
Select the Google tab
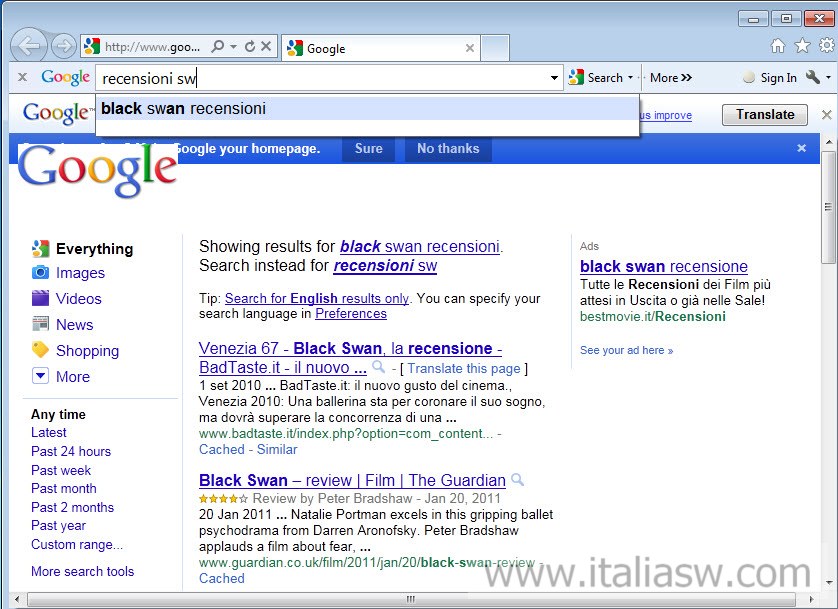(x=381, y=48)
